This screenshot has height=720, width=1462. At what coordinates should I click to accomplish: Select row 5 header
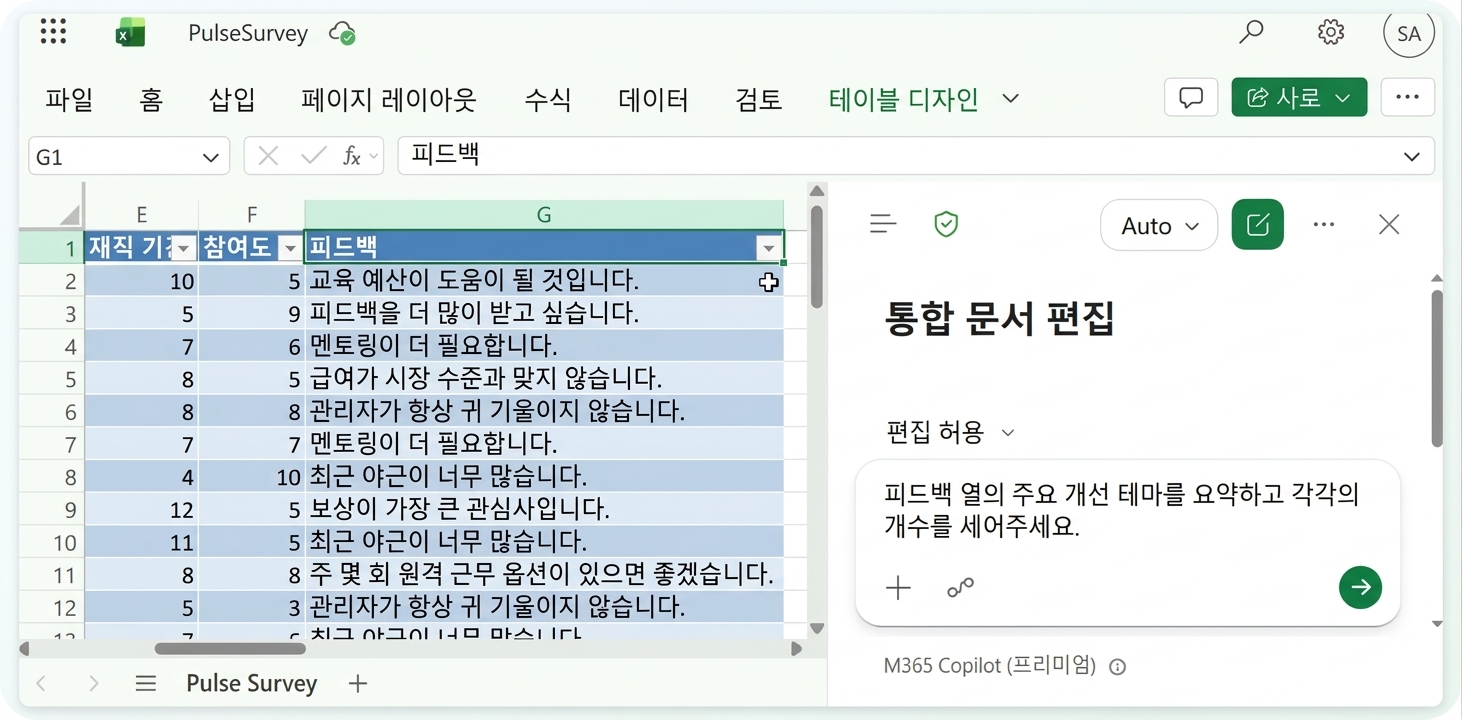point(51,379)
